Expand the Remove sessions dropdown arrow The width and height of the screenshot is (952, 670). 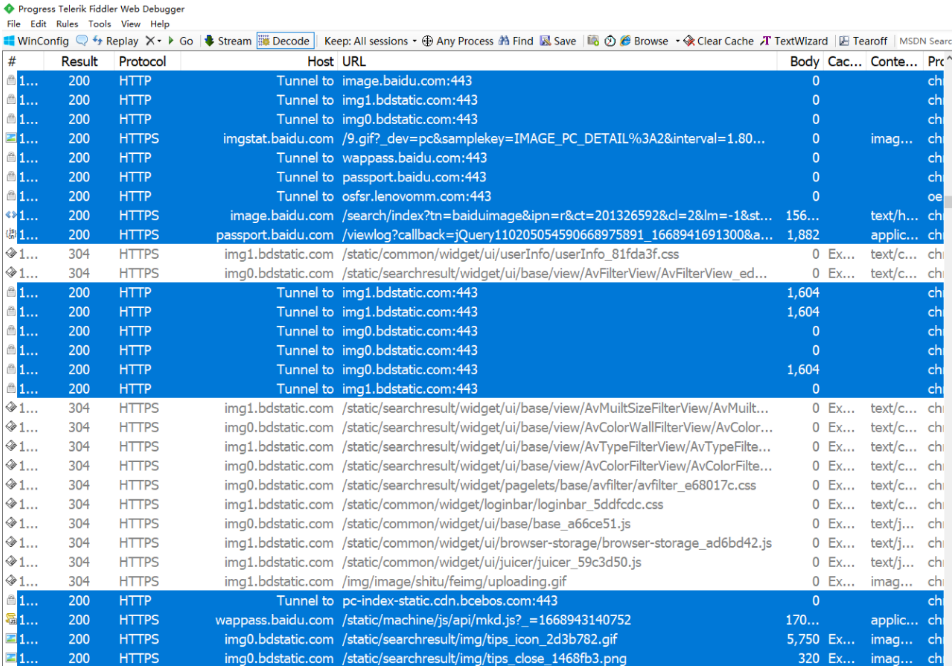[160, 41]
